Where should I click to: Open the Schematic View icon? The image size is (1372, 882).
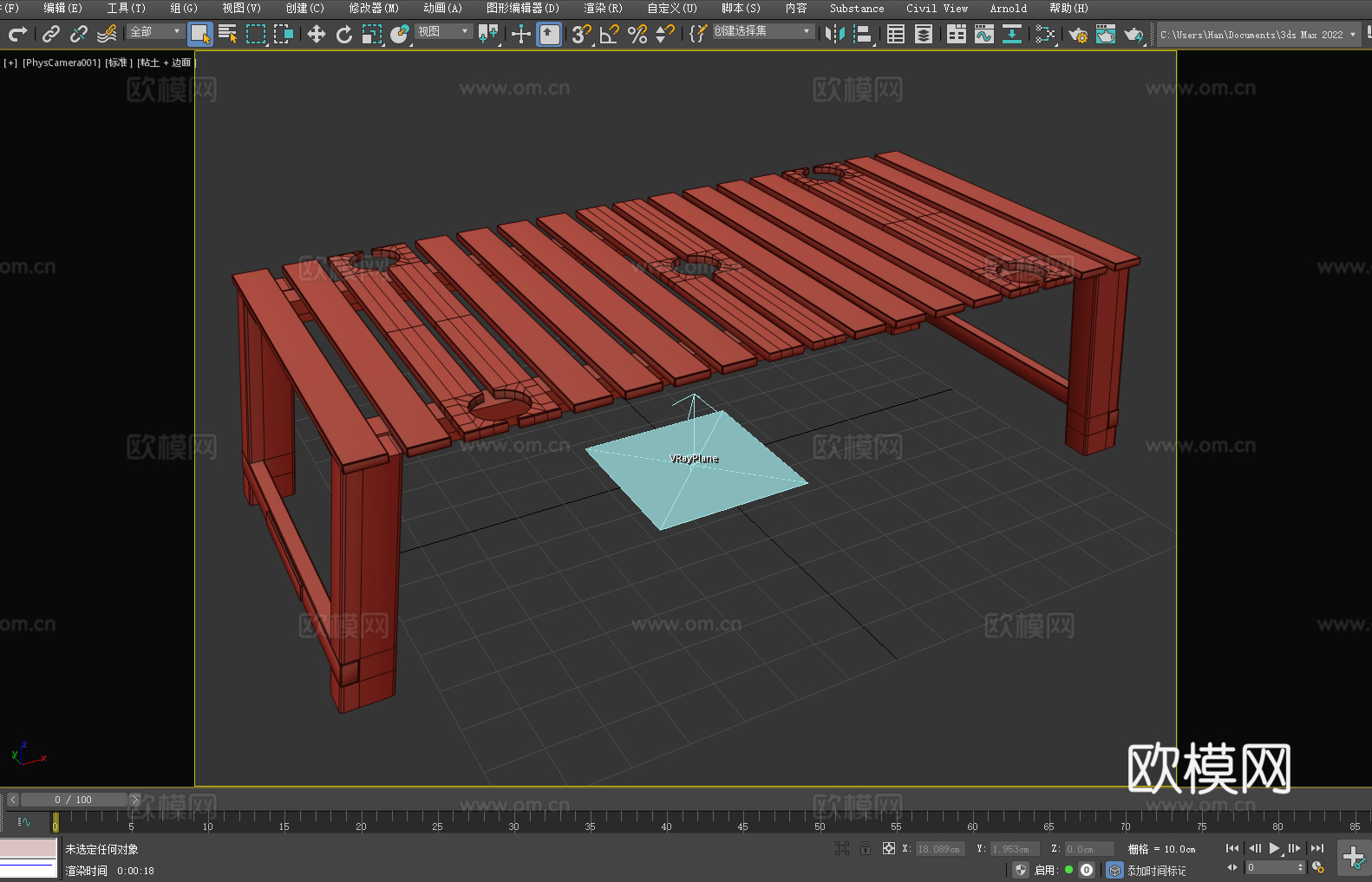click(x=1011, y=34)
